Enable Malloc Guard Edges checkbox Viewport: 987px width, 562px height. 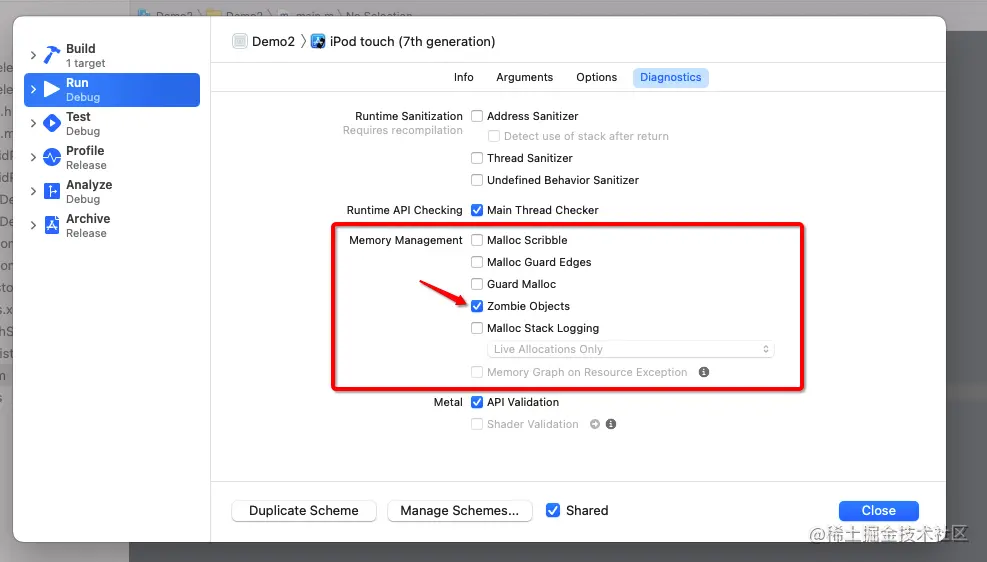(x=477, y=262)
